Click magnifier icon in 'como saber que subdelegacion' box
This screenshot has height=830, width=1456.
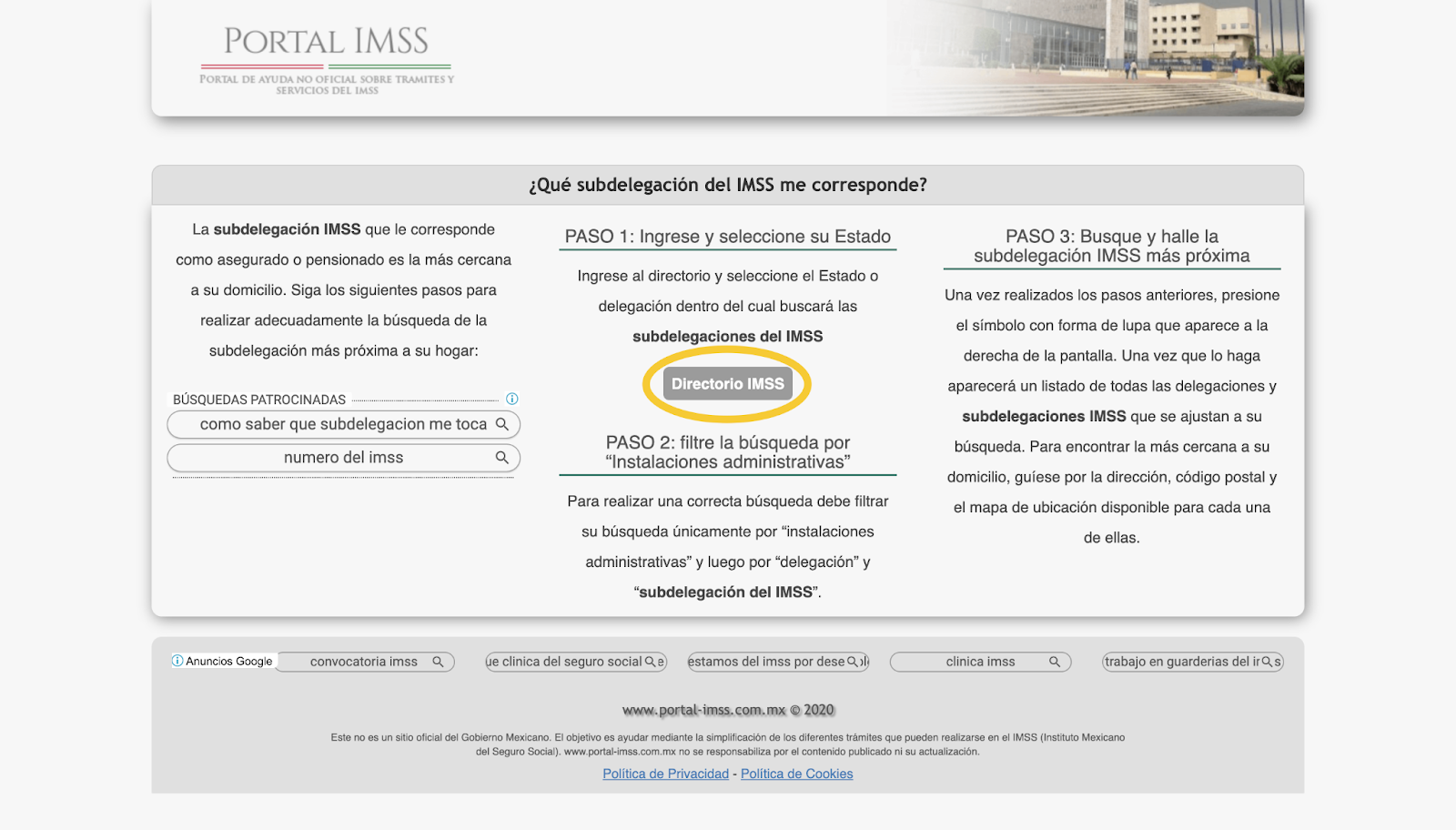(x=501, y=424)
